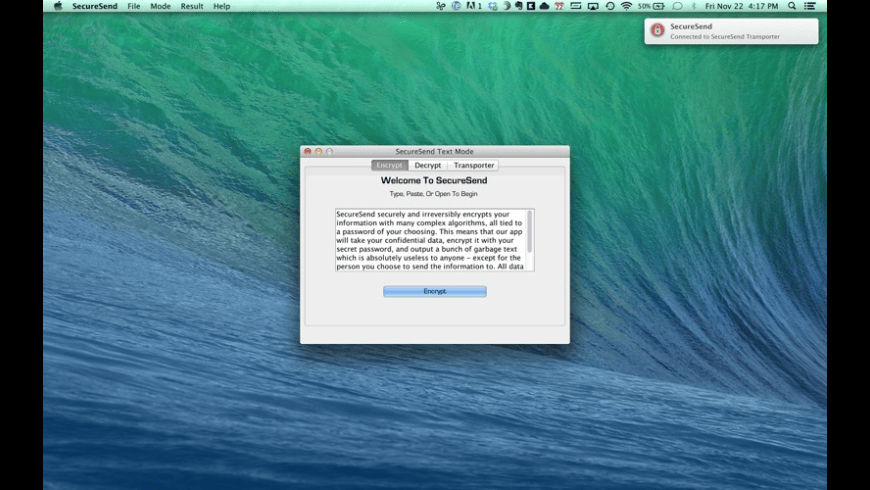Open the battery status menu
This screenshot has height=490, width=870.
tap(651, 6)
